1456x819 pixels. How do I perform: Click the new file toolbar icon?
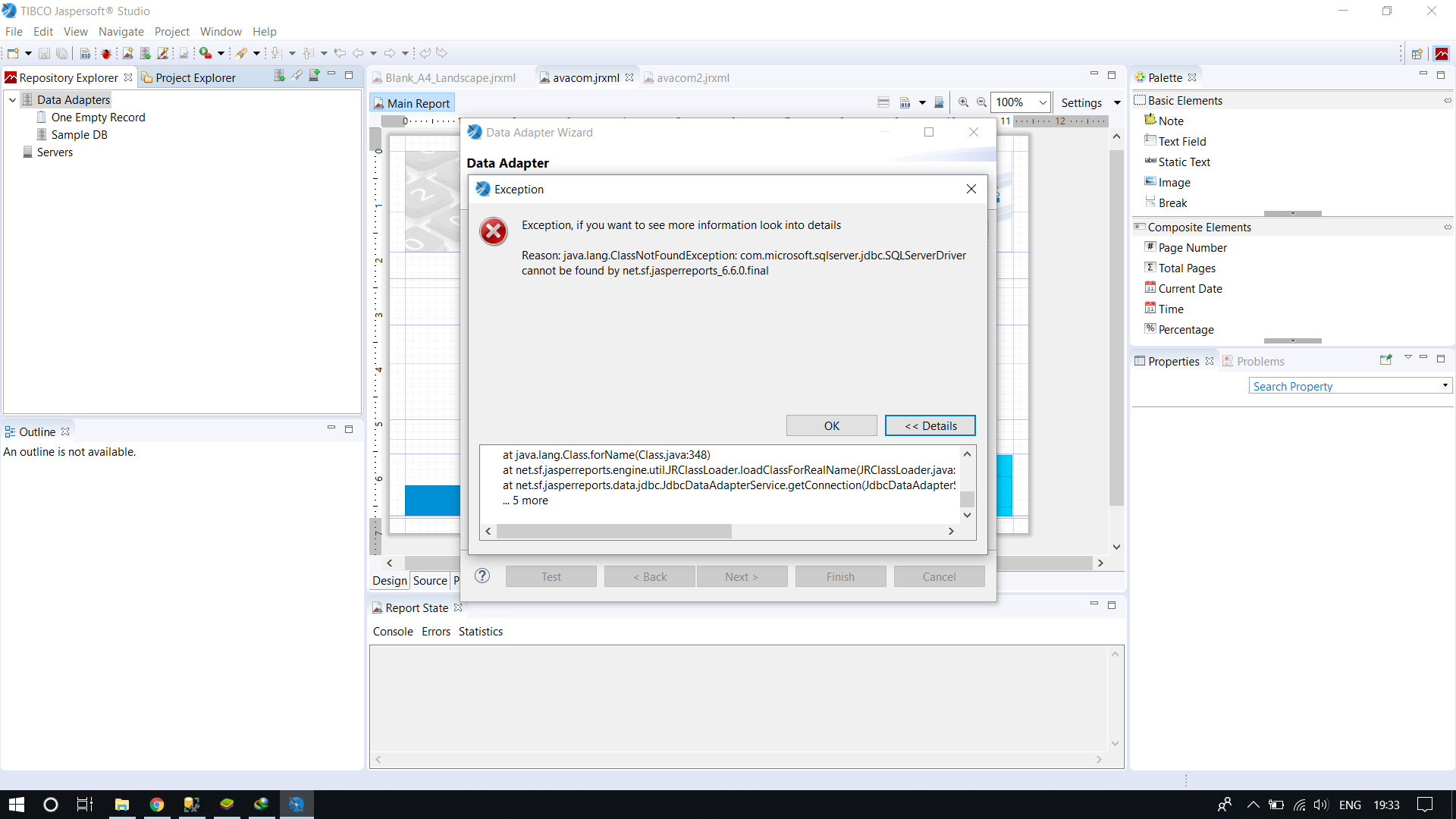pyautogui.click(x=13, y=54)
